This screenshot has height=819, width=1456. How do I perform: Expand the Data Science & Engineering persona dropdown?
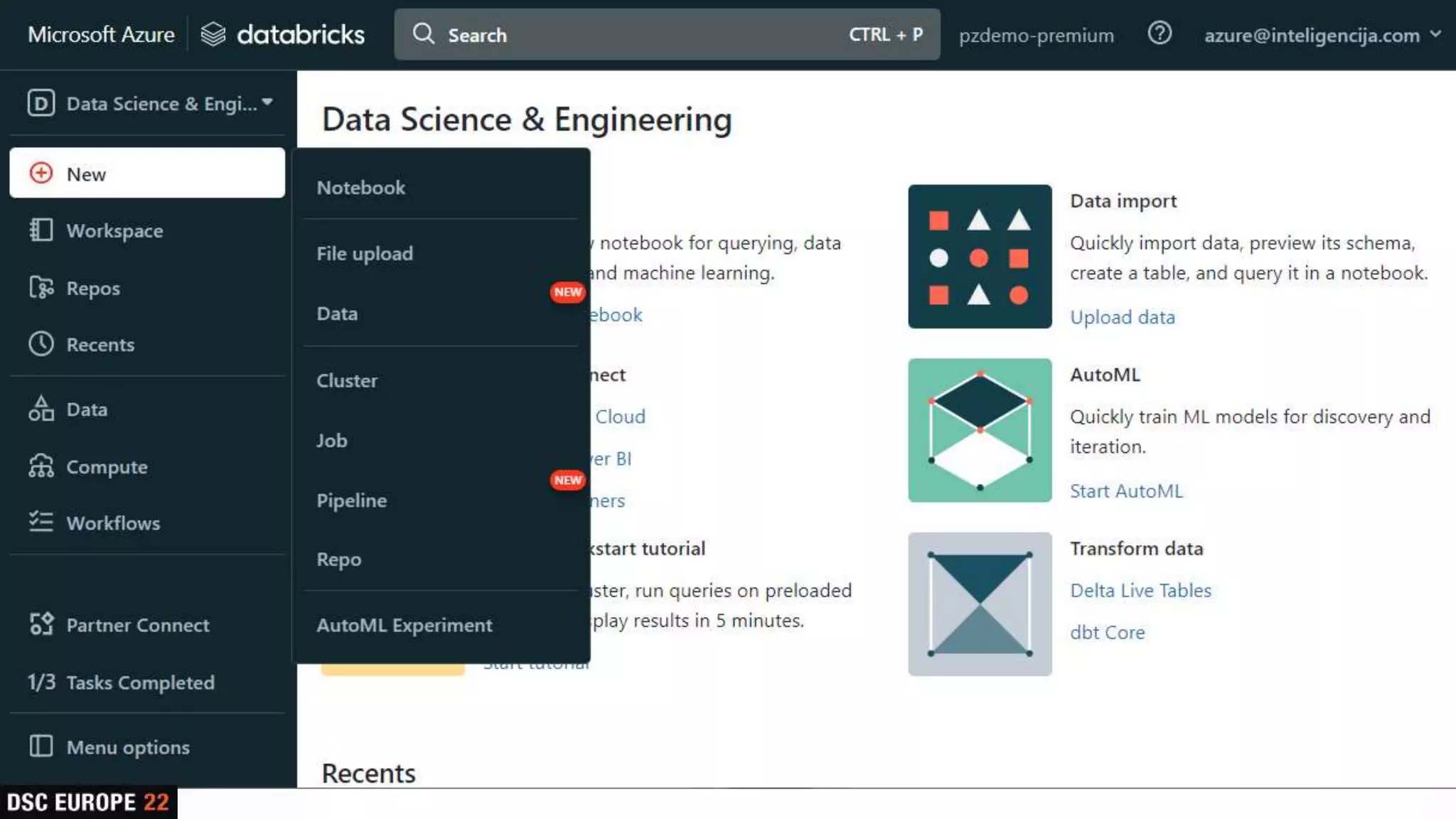click(149, 104)
